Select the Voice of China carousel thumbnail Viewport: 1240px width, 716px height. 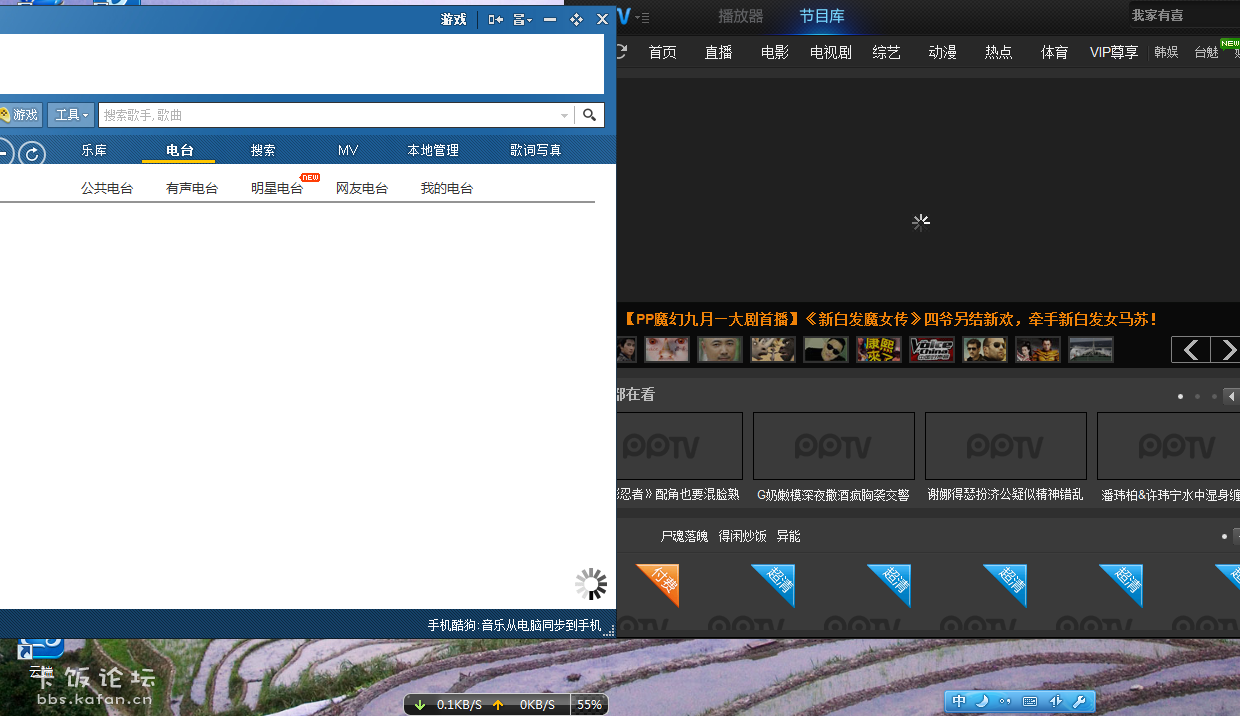tap(932, 350)
